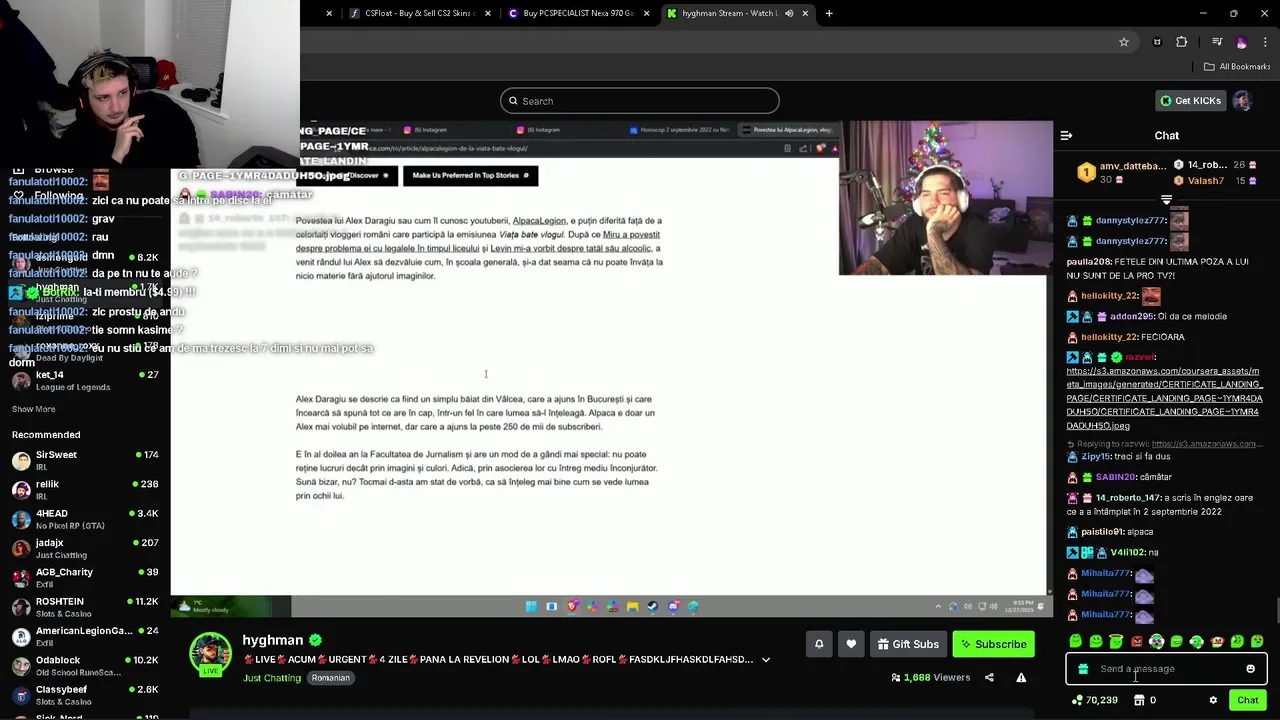This screenshot has height=720, width=1280.
Task: Open Valash7 leaderboard entry
Action: 1205,181
